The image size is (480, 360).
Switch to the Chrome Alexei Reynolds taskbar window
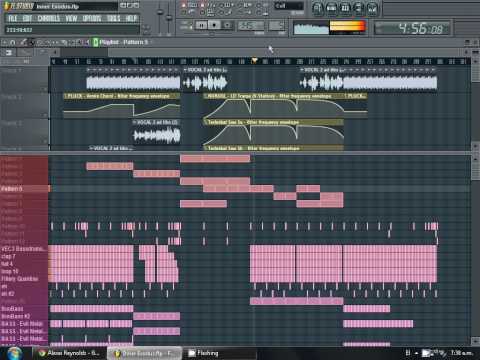coord(69,353)
